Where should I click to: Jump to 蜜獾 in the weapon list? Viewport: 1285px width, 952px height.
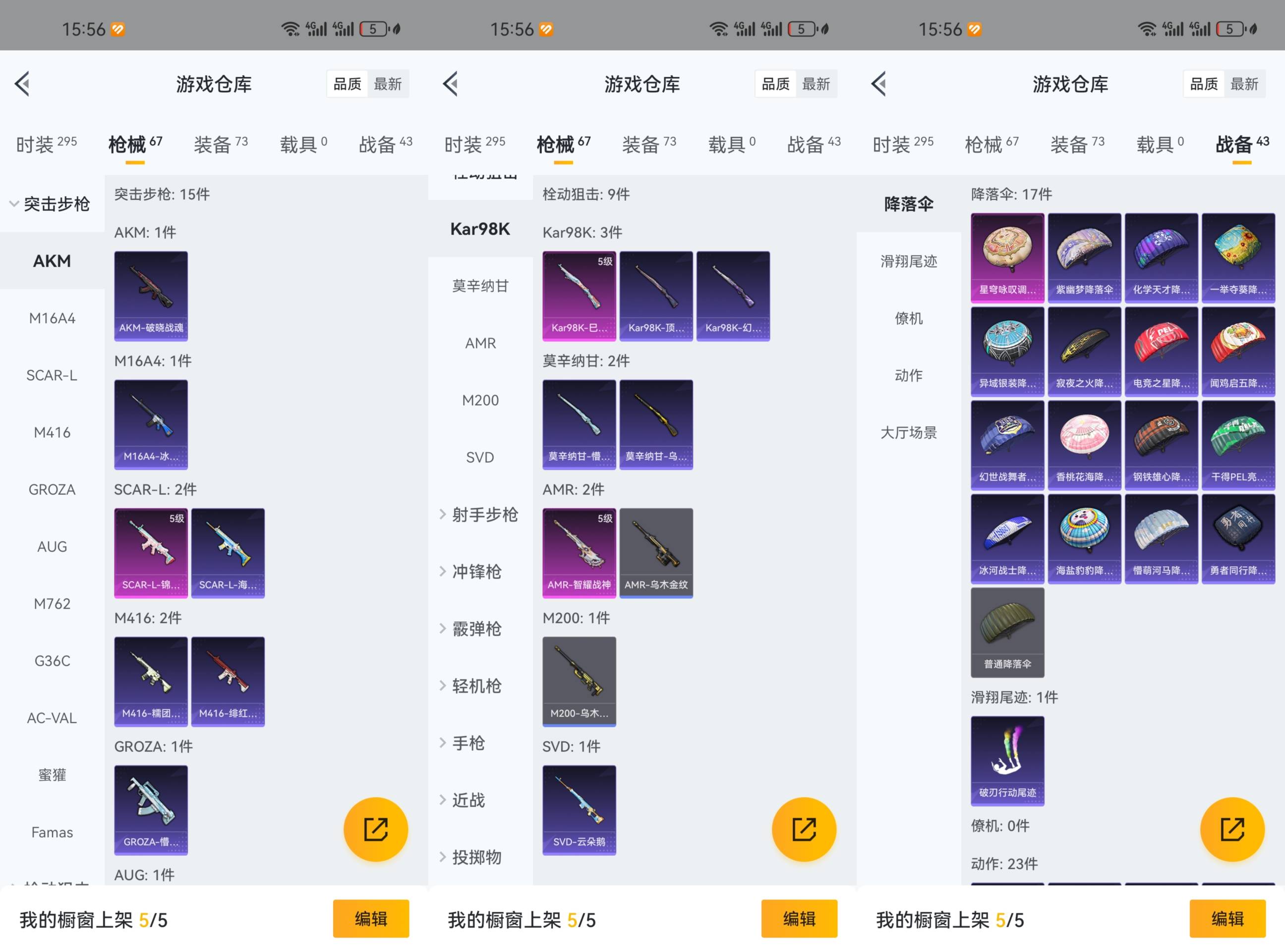(52, 774)
